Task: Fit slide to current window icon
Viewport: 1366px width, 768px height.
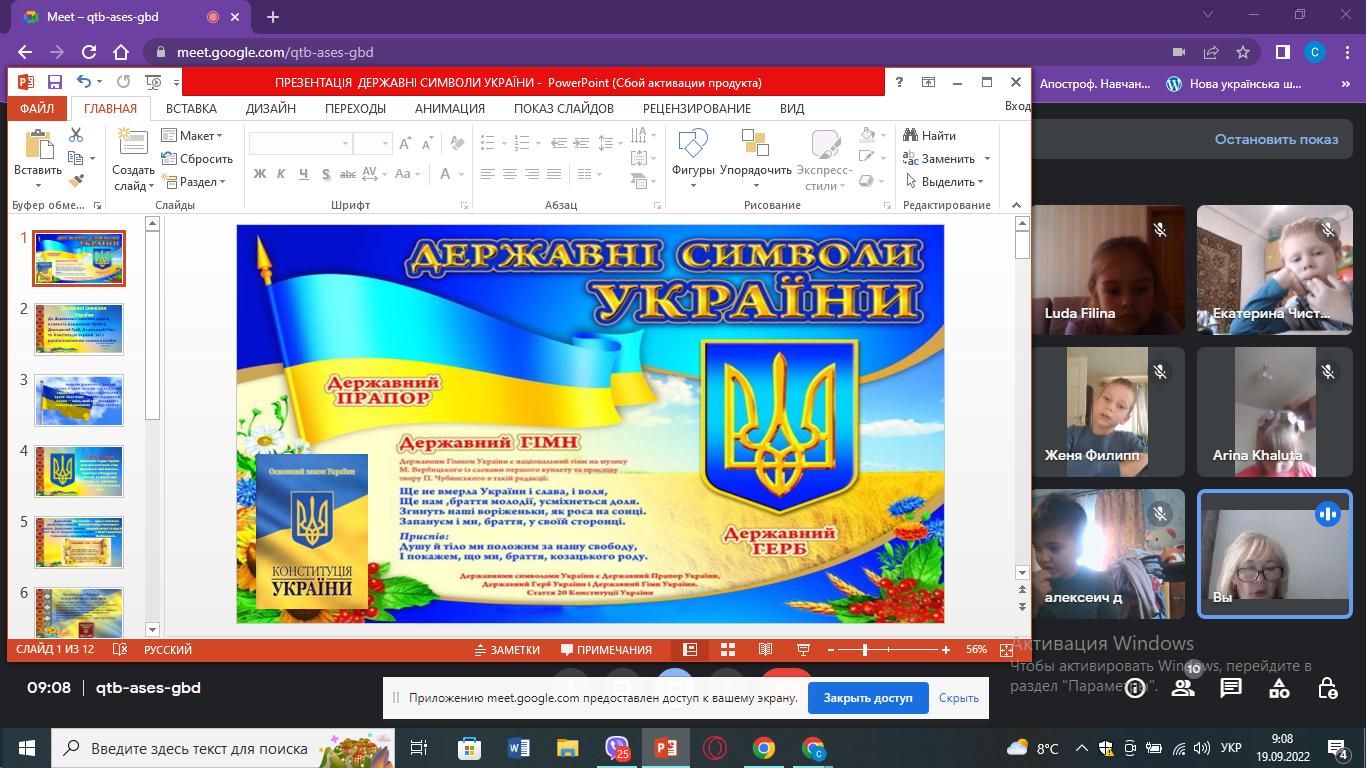Action: pyautogui.click(x=1006, y=650)
